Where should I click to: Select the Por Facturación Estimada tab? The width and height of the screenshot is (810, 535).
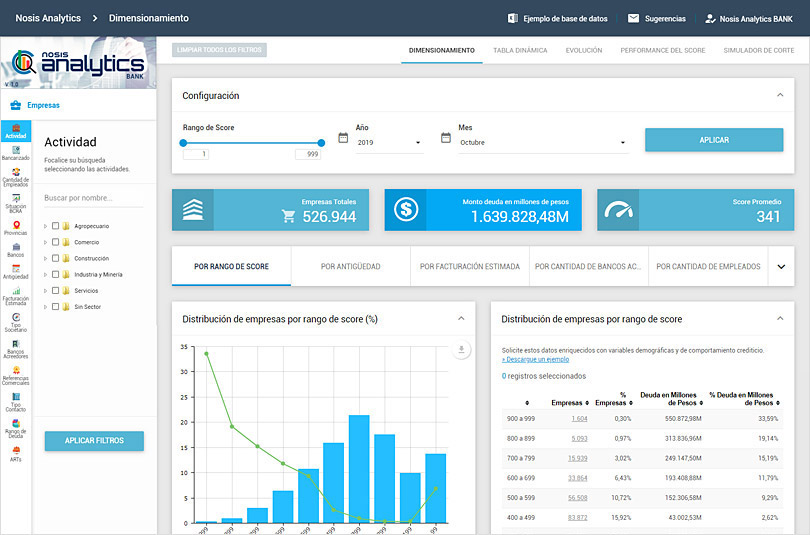point(470,266)
